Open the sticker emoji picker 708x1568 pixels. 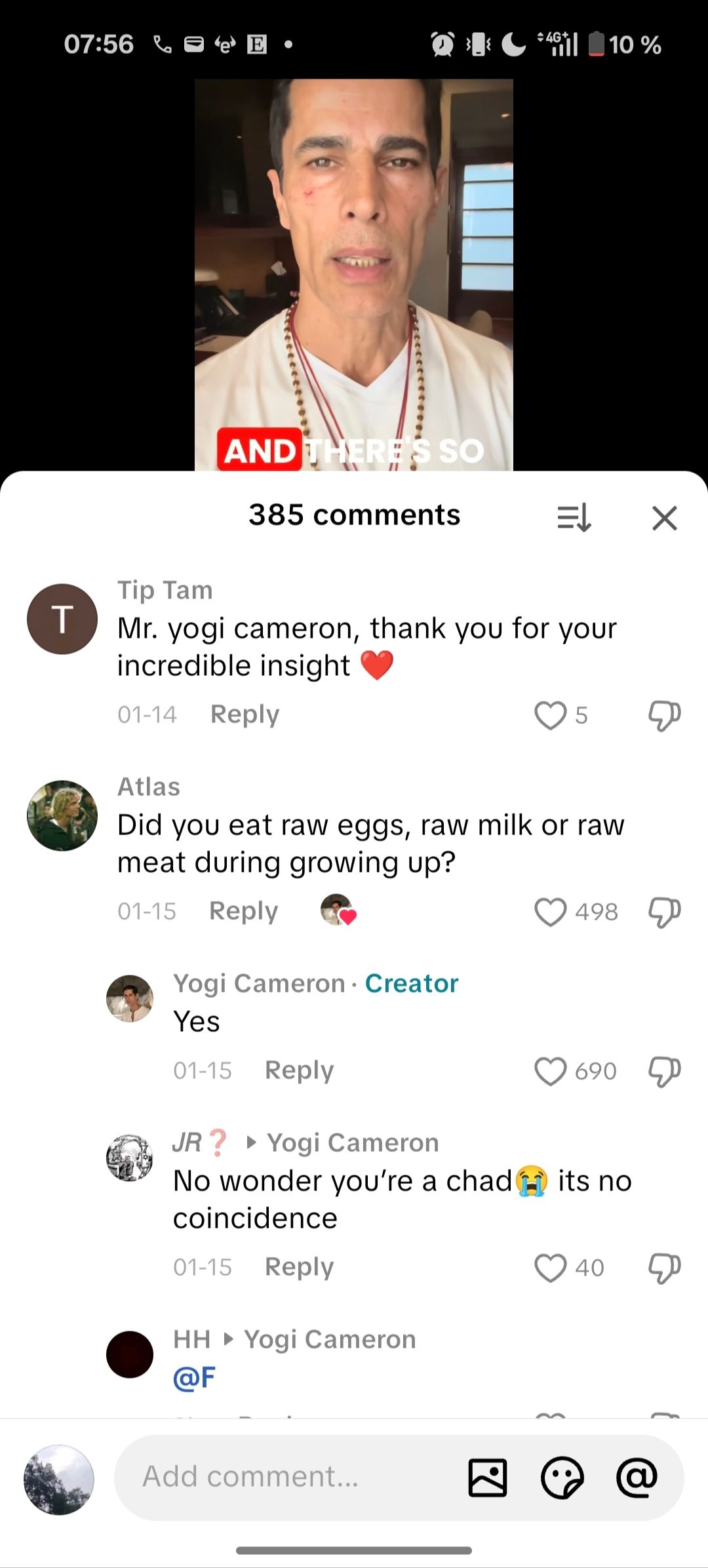coord(562,1478)
